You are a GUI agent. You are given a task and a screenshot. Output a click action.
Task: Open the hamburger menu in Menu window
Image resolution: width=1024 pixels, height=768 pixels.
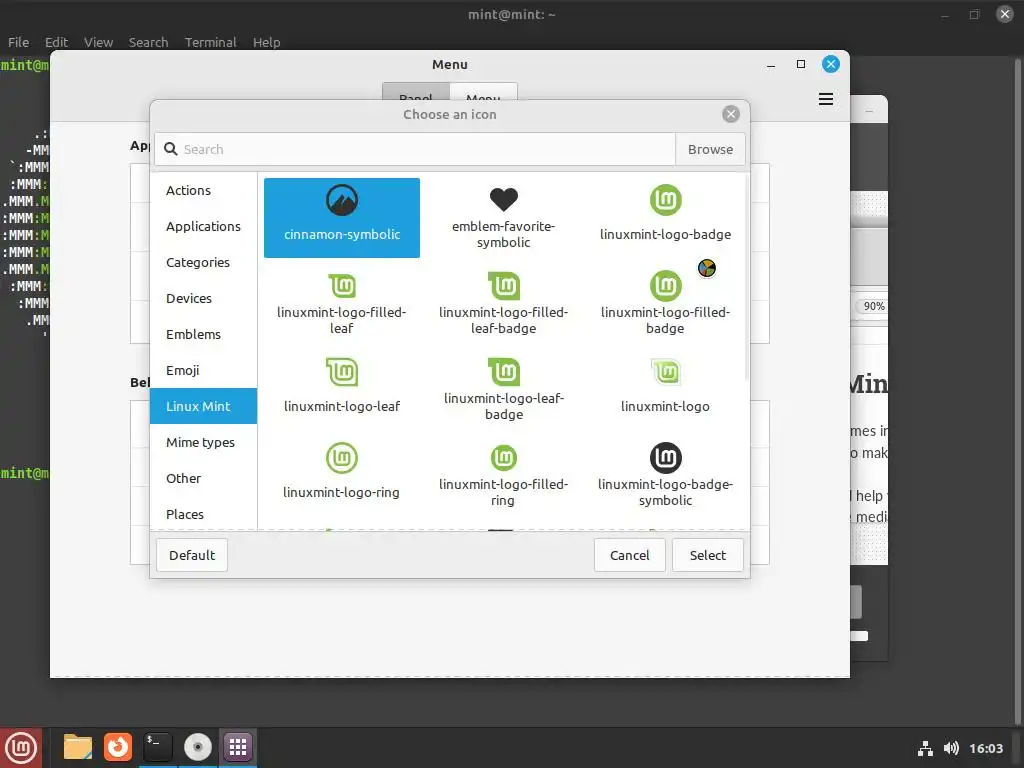[x=825, y=99]
